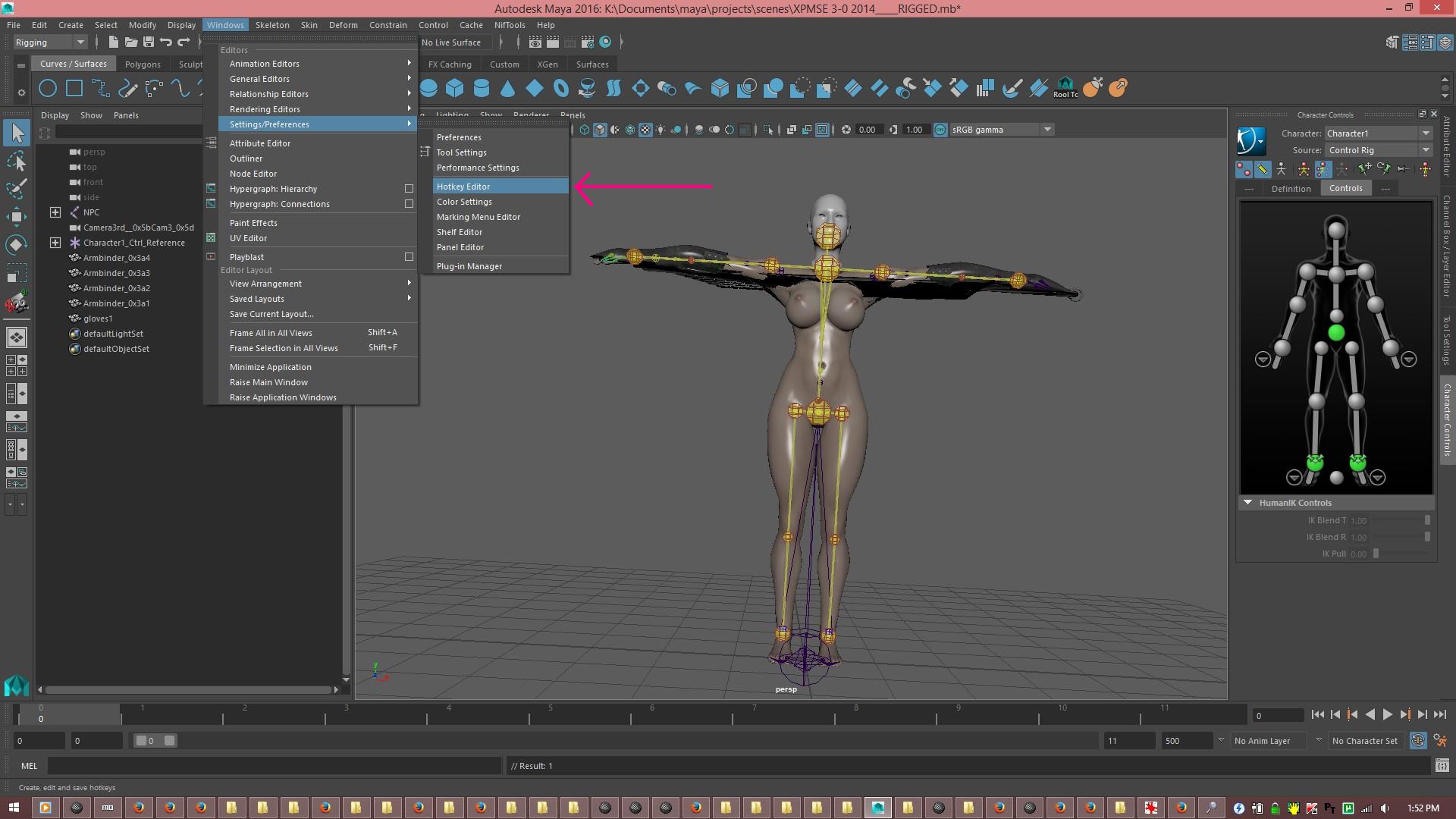
Task: Click the green hips effector on the figure
Action: 1336,332
